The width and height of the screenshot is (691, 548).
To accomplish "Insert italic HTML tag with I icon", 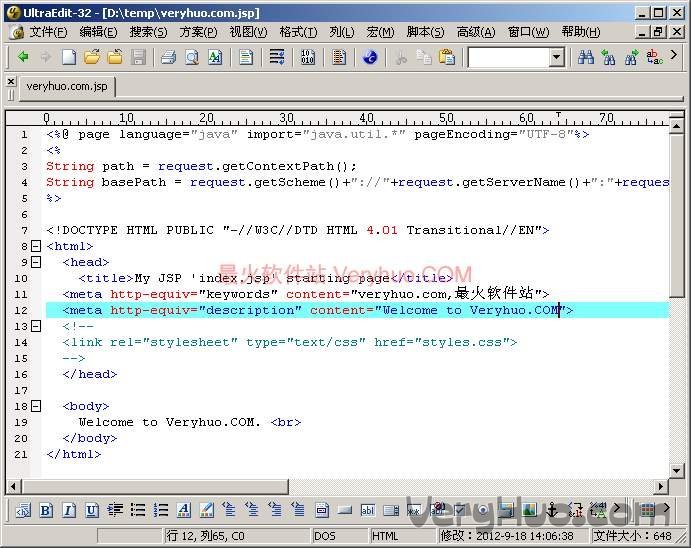I will 69,510.
